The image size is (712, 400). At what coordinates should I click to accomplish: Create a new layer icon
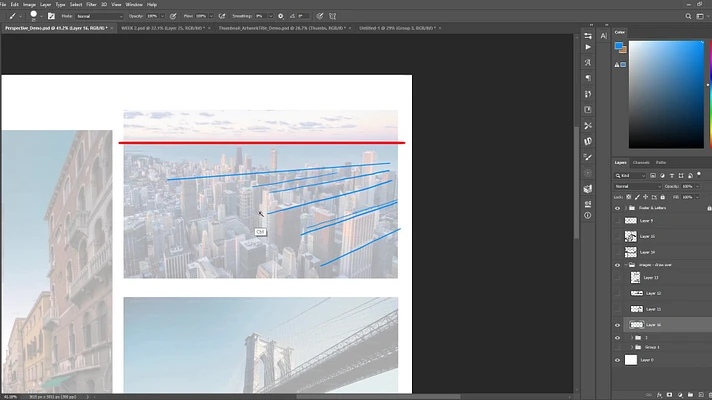click(701, 395)
